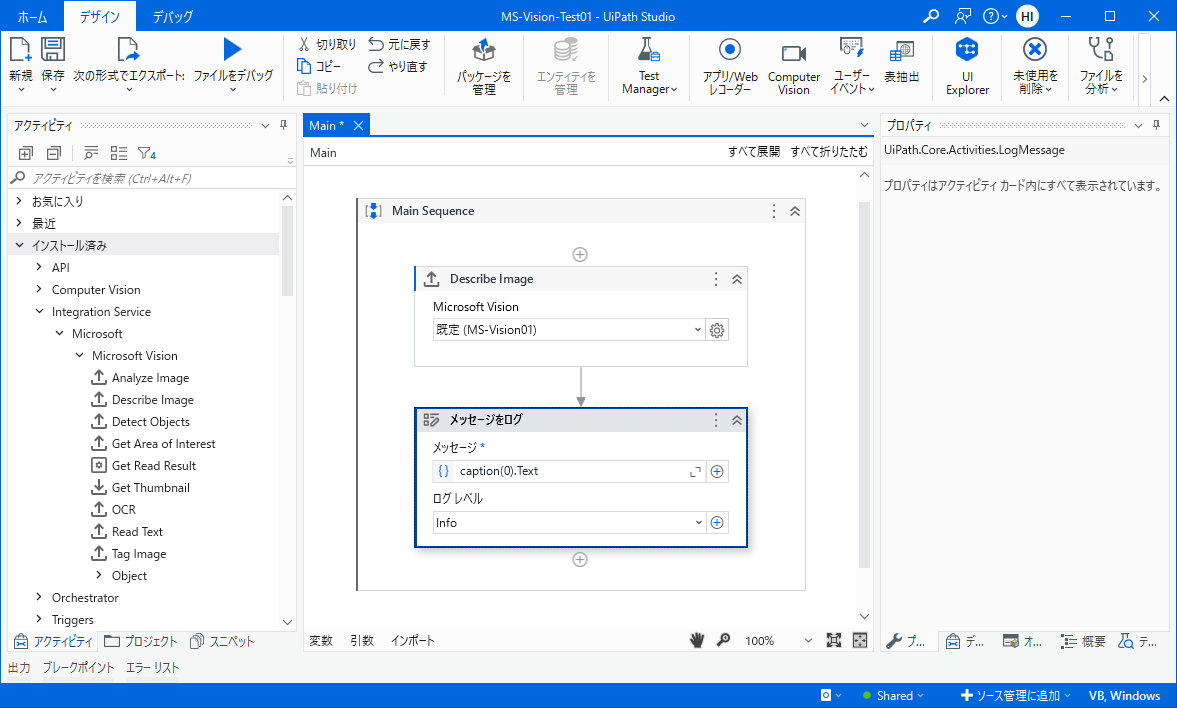
Task: Click ソース管理に追加 in status bar
Action: pyautogui.click(x=1015, y=695)
